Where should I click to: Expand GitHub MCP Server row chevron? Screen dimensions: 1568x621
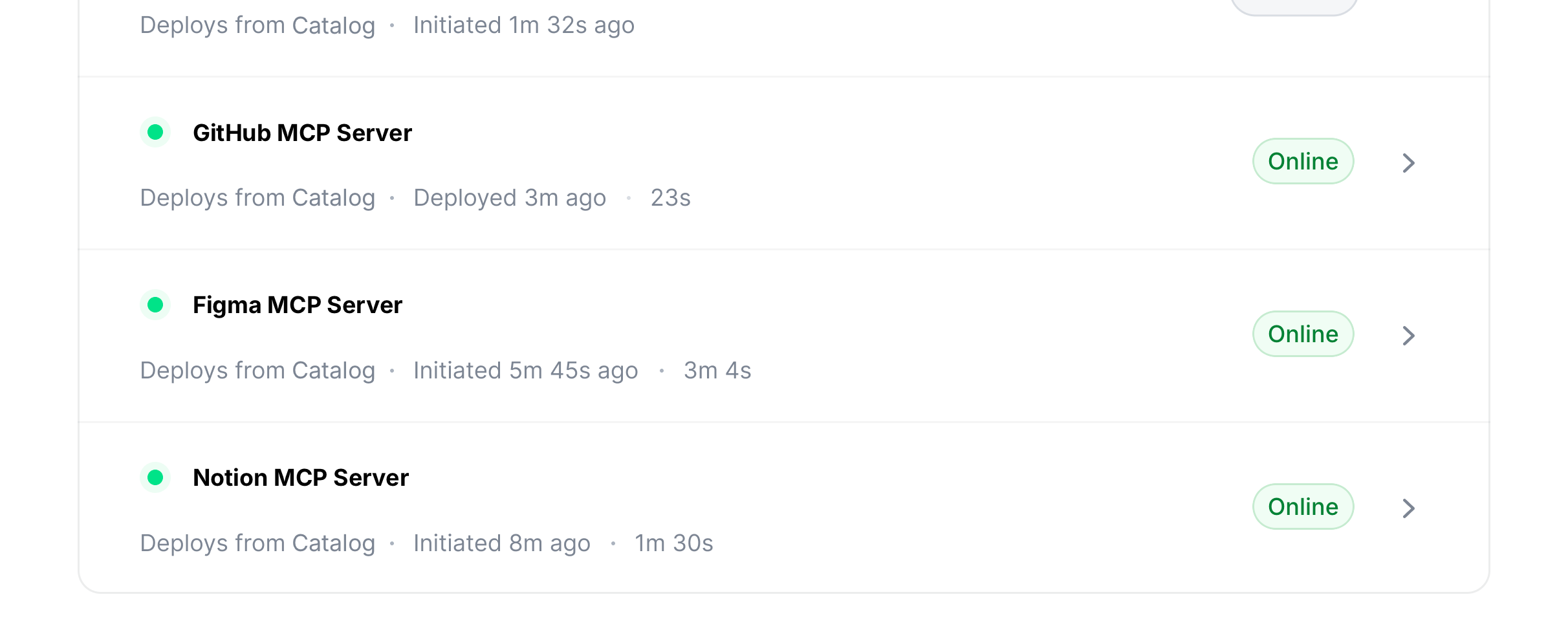point(1409,163)
